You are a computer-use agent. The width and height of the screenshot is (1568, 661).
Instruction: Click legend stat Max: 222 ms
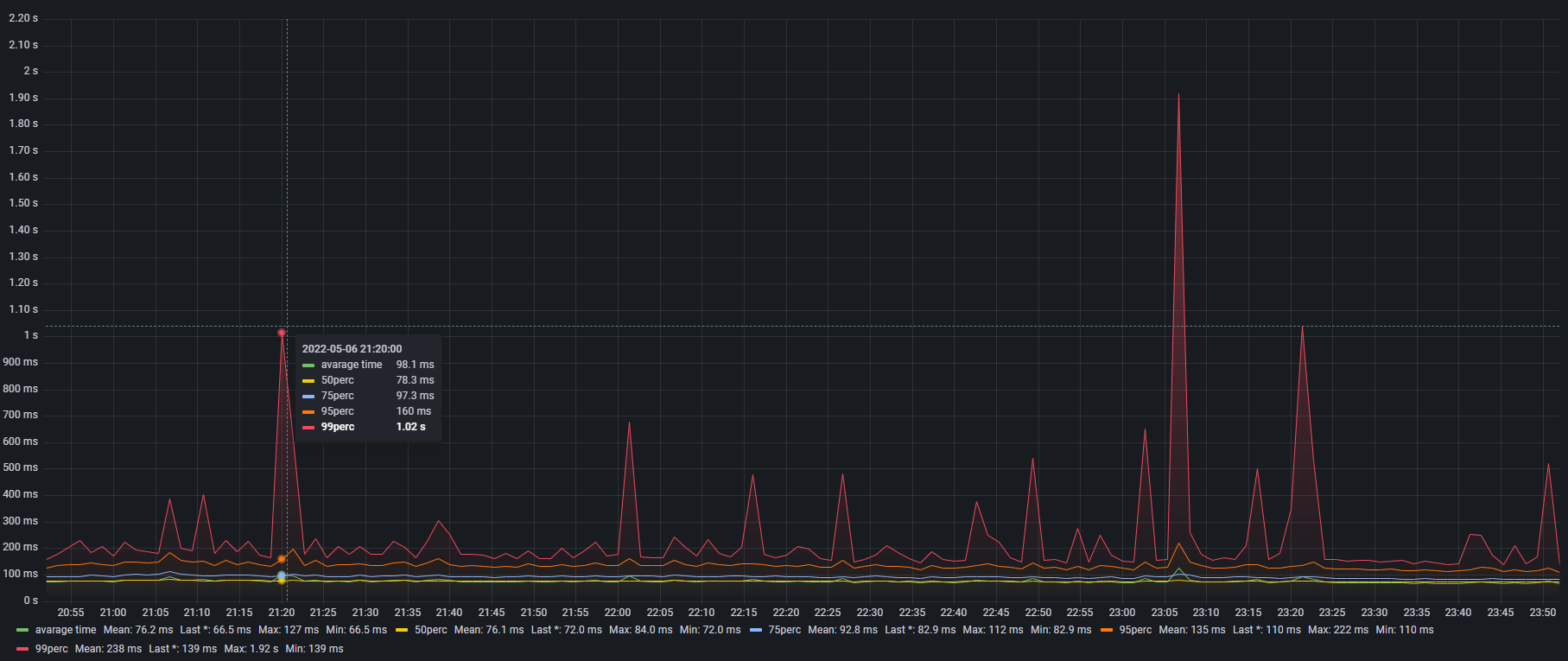tap(1338, 630)
